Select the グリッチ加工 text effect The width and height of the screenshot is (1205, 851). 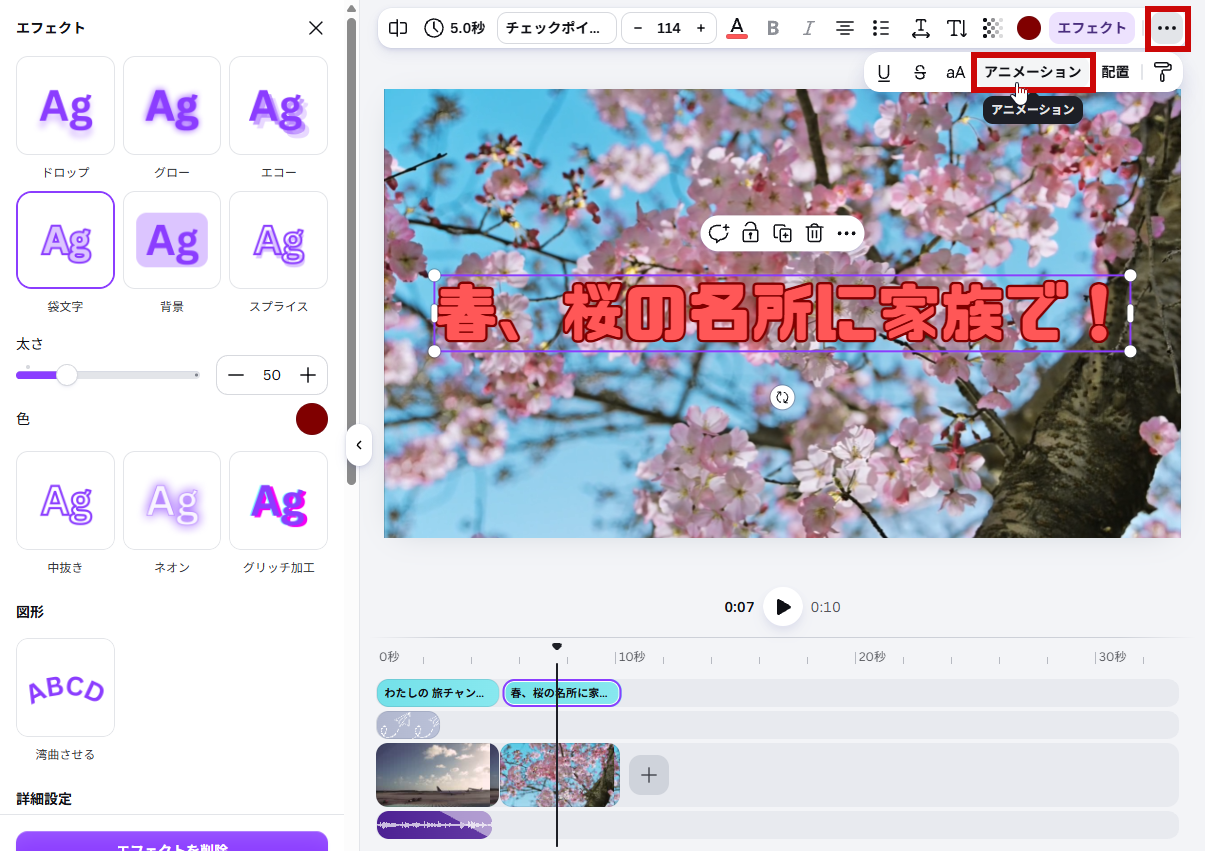click(x=278, y=500)
